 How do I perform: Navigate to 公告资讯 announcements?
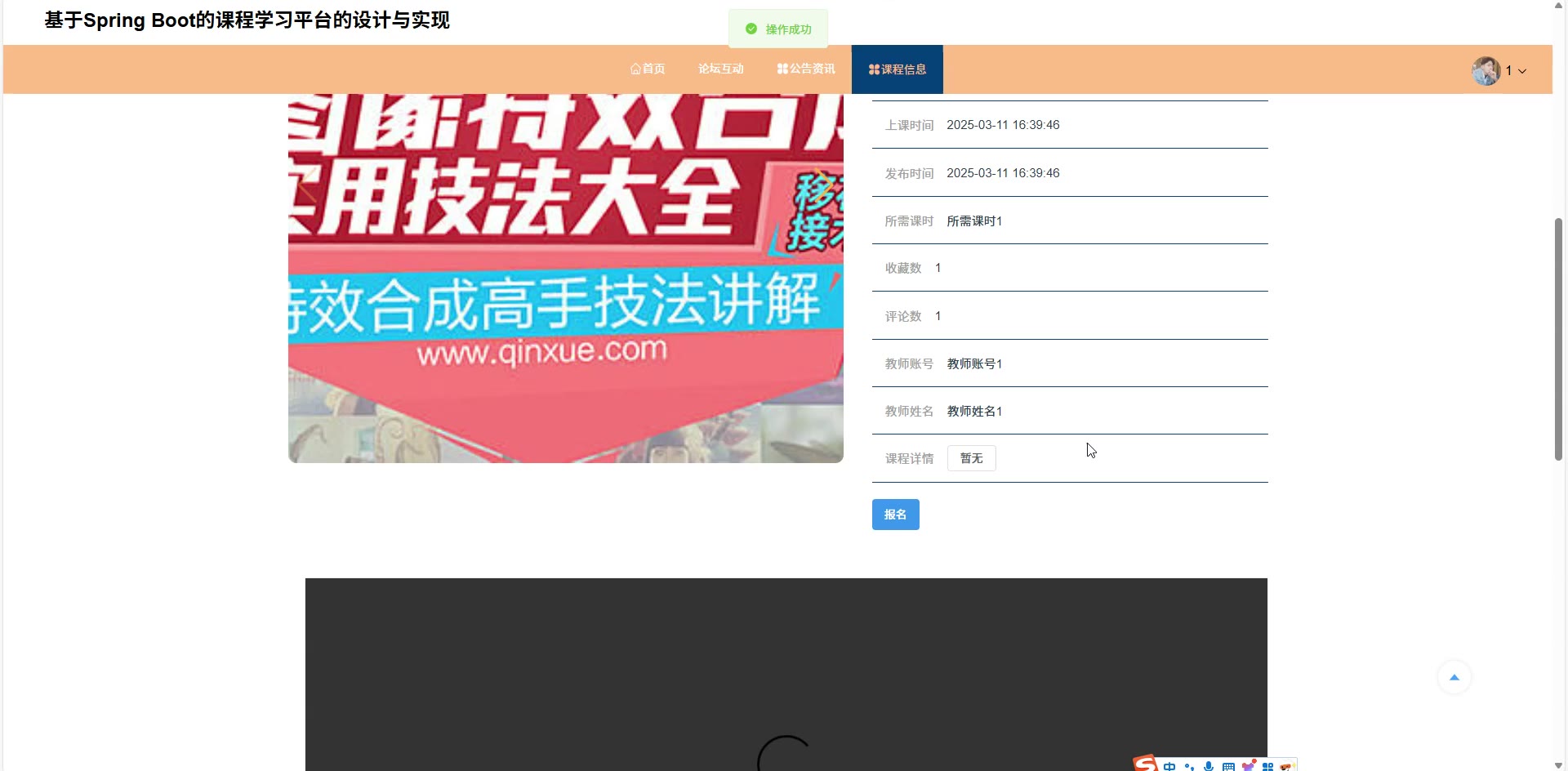[x=805, y=69]
